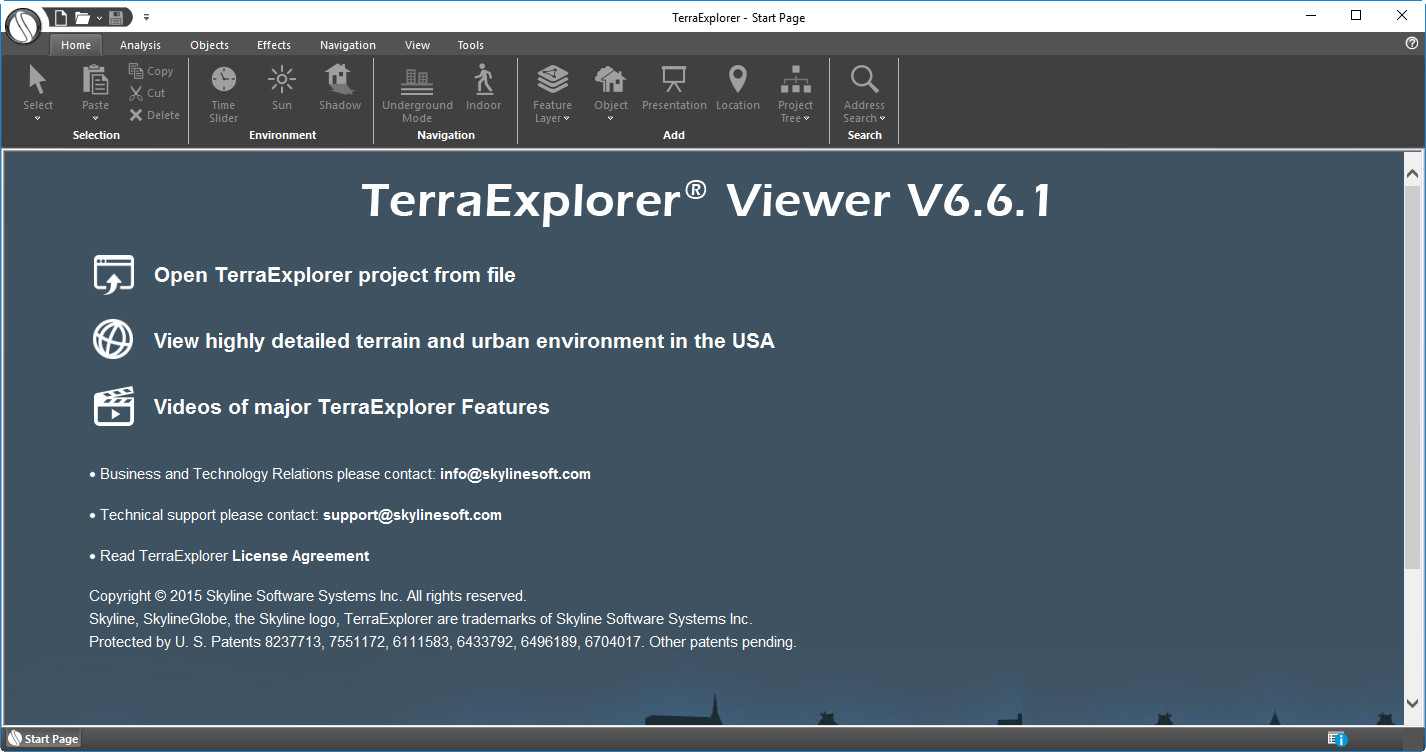Screen dimensions: 1426x752
Task: Click the TerraExplorer Viewer V6.6.1 heading
Action: [706, 201]
